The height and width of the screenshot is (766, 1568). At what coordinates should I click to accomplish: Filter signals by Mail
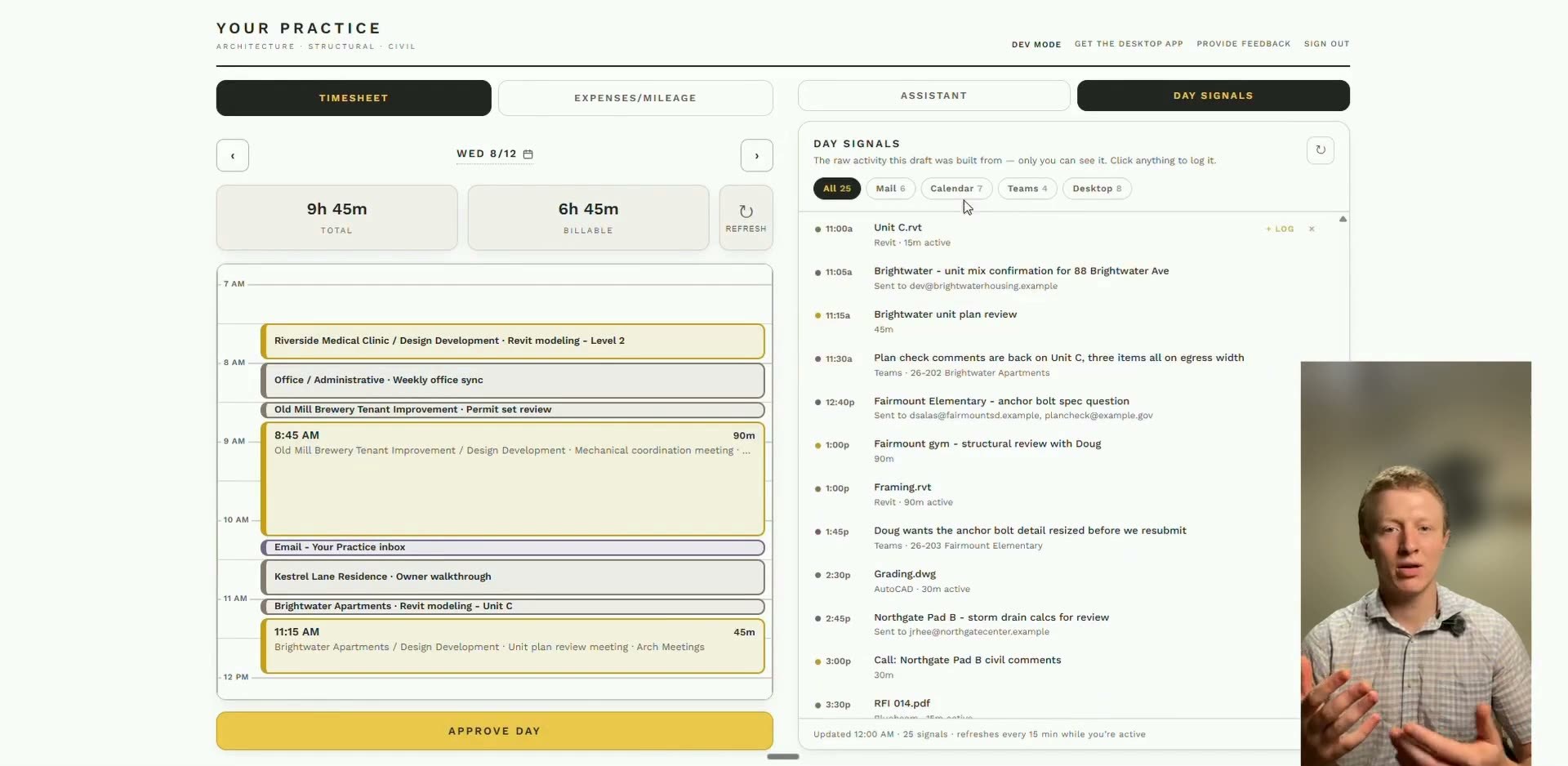(890, 189)
